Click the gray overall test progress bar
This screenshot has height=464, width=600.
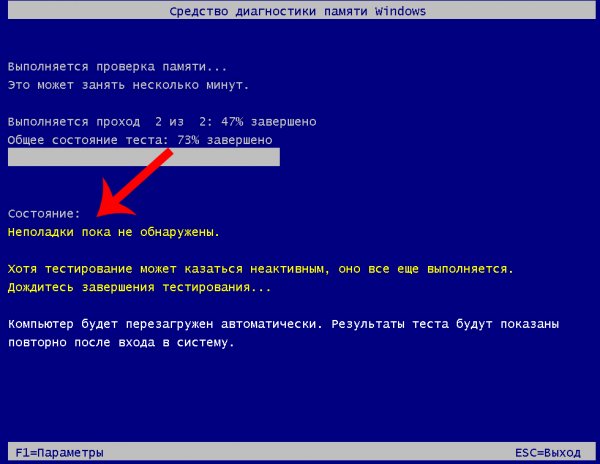[143, 157]
